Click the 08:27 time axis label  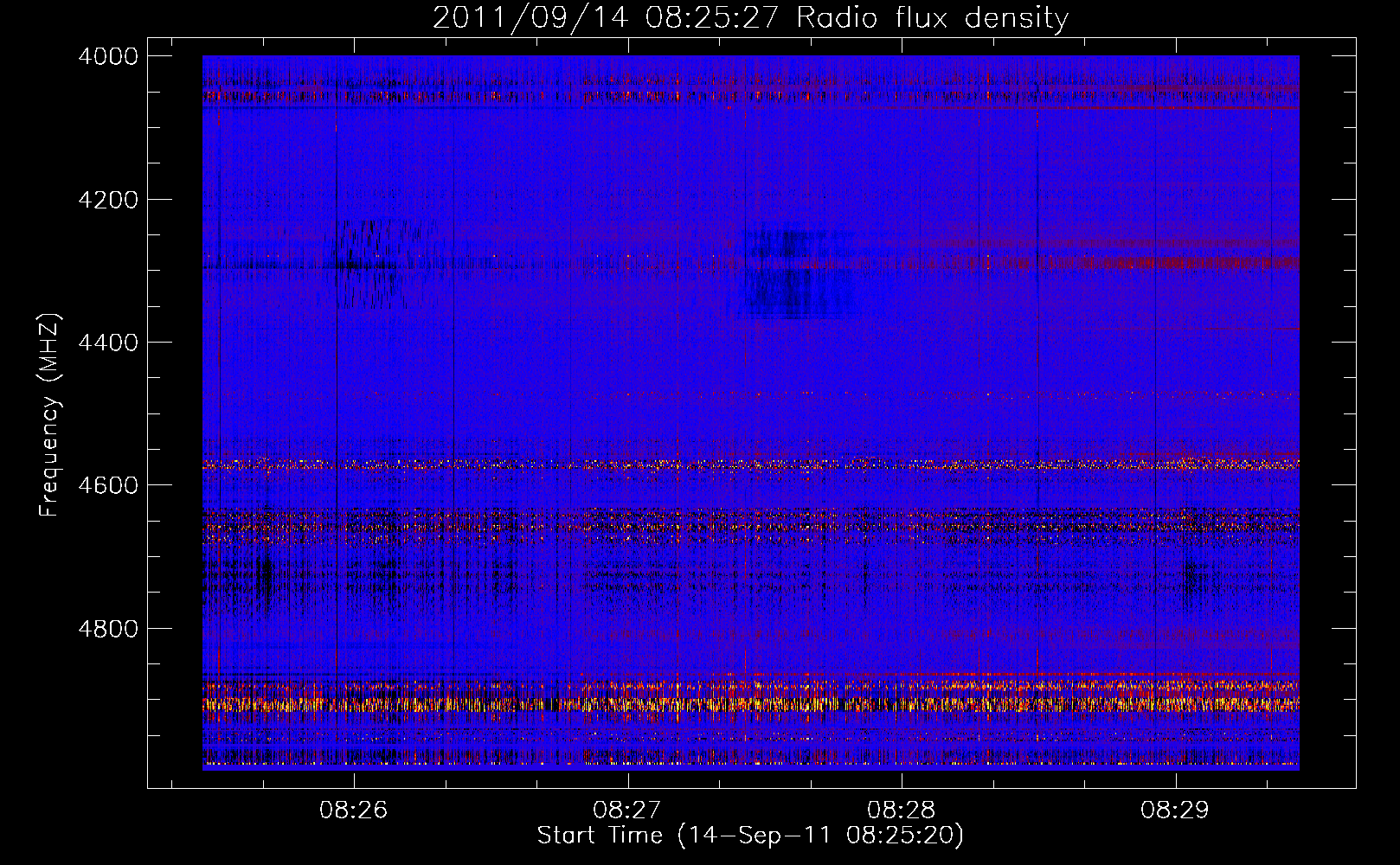[627, 811]
